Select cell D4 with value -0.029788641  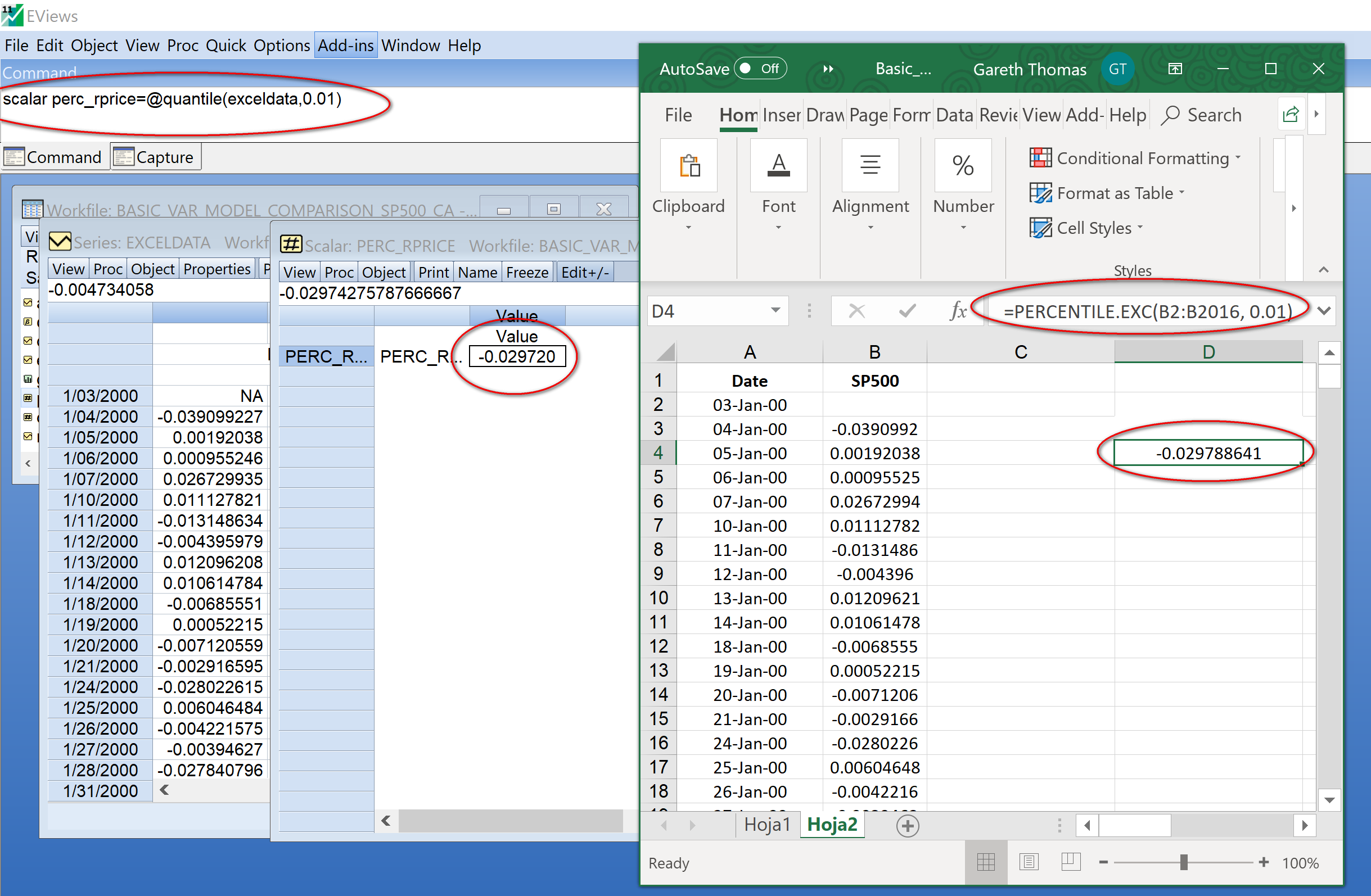coord(1208,453)
